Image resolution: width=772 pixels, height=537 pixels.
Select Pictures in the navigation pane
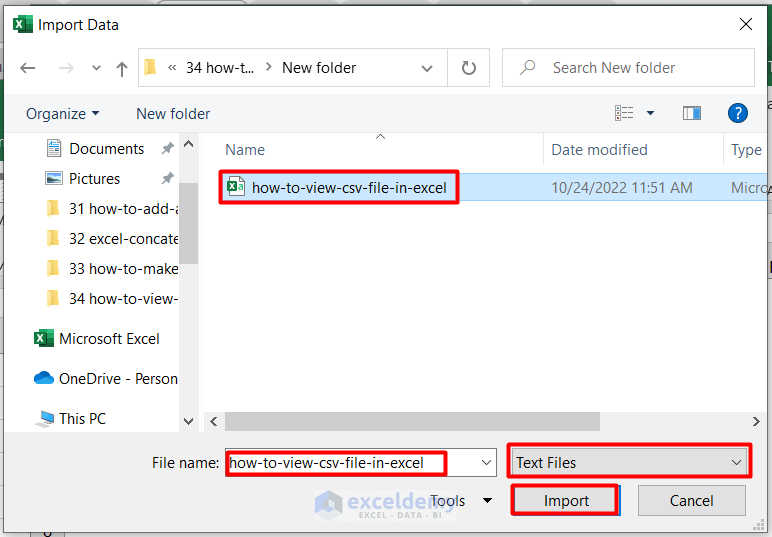coord(95,179)
